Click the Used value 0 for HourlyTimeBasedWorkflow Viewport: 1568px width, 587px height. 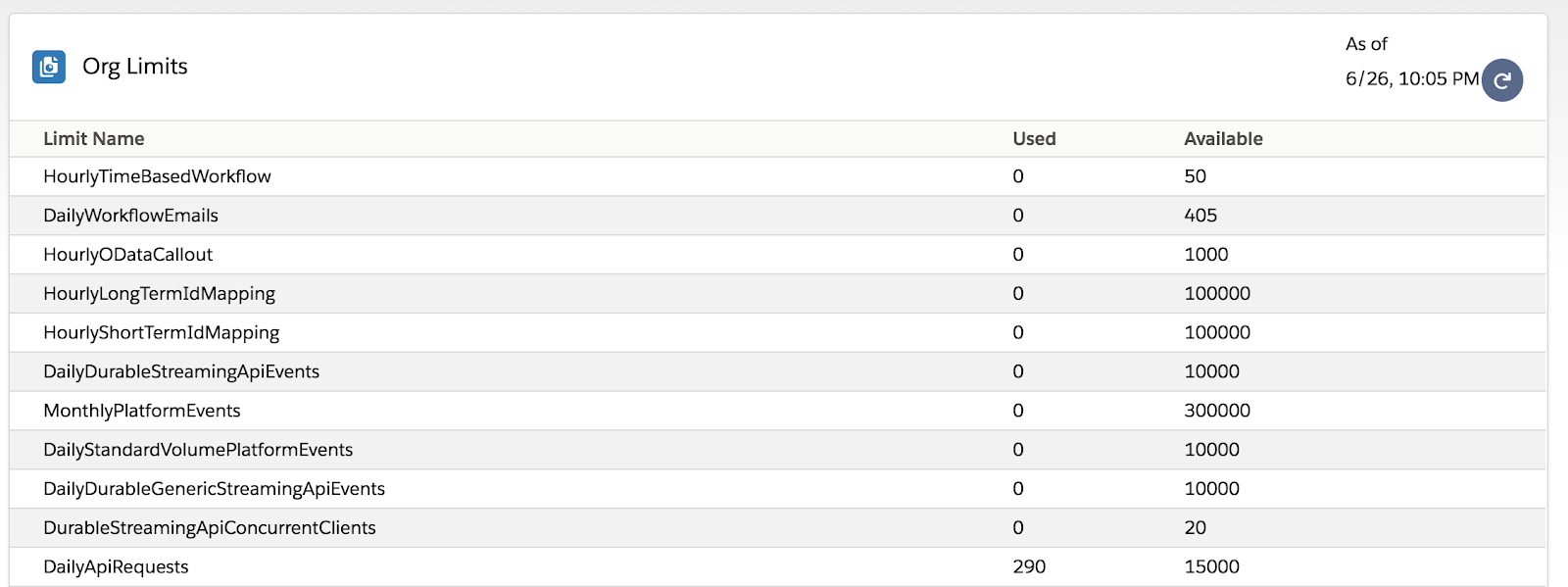point(1018,176)
